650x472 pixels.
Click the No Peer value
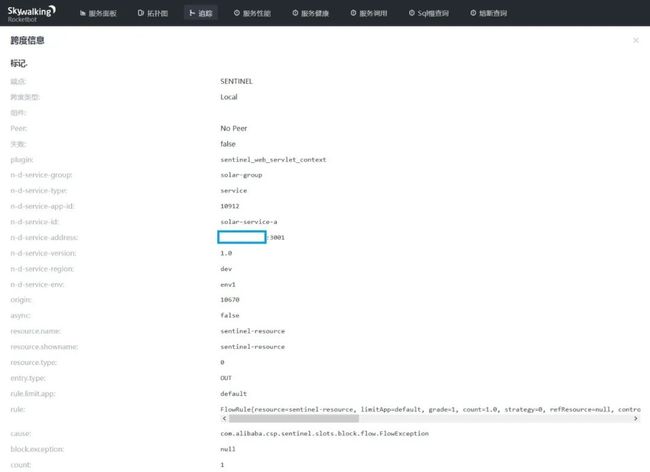tap(233, 128)
